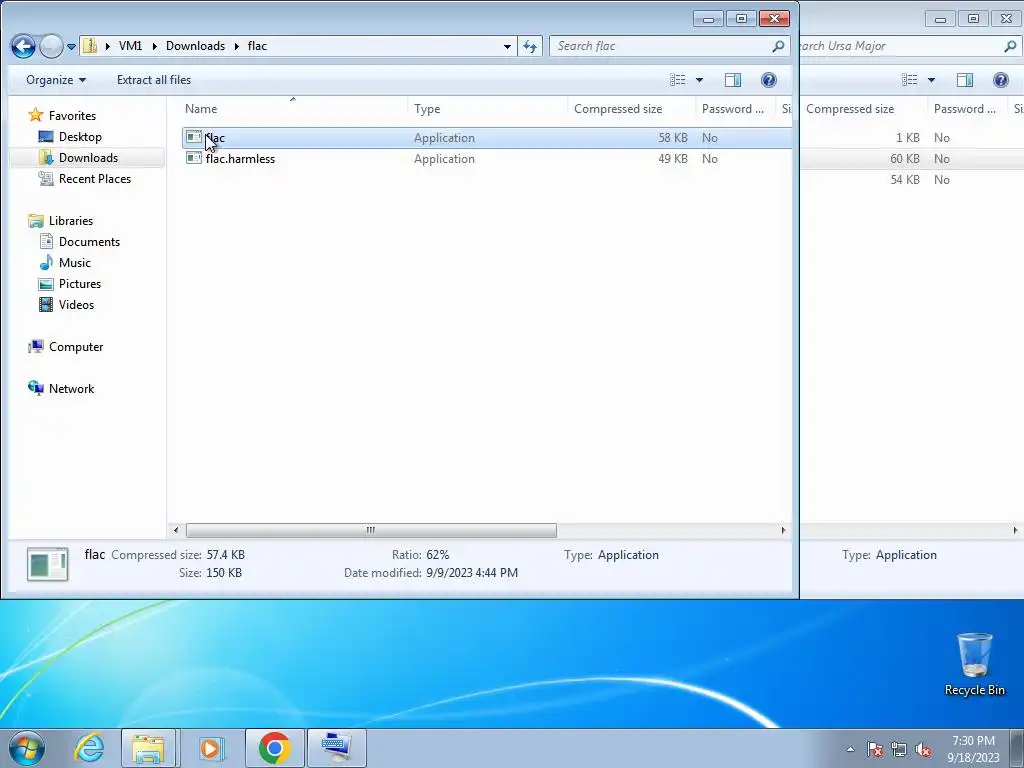Open Help in the flac window

(x=769, y=80)
